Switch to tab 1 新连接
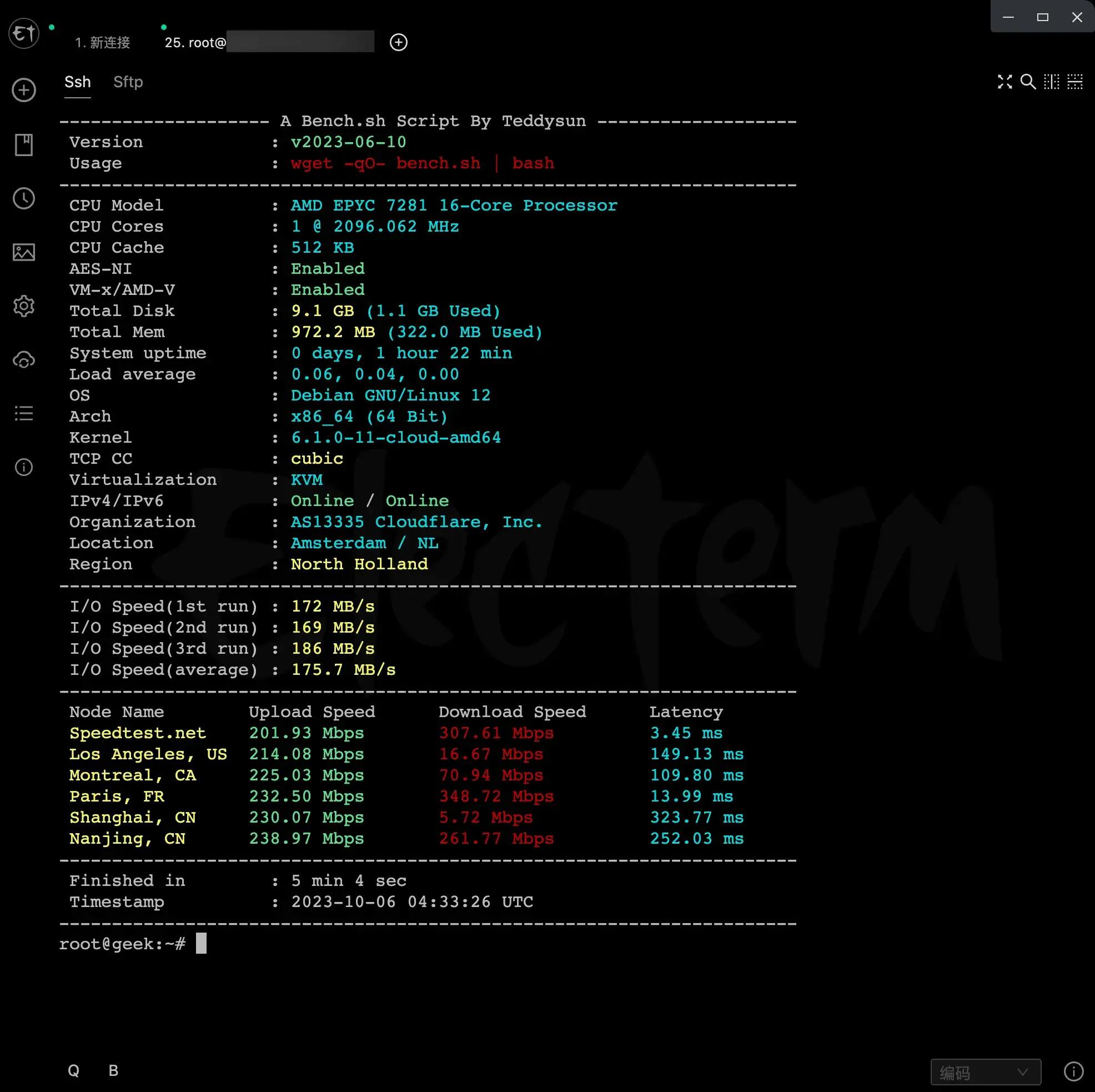The width and height of the screenshot is (1095, 1092). pos(103,43)
